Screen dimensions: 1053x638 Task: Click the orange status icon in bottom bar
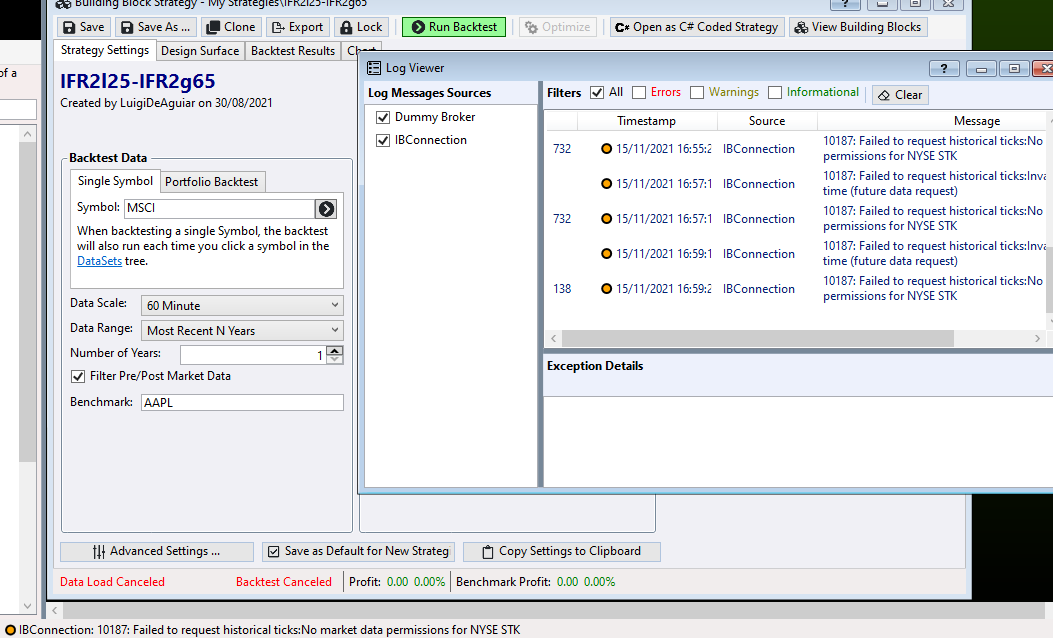pos(10,630)
